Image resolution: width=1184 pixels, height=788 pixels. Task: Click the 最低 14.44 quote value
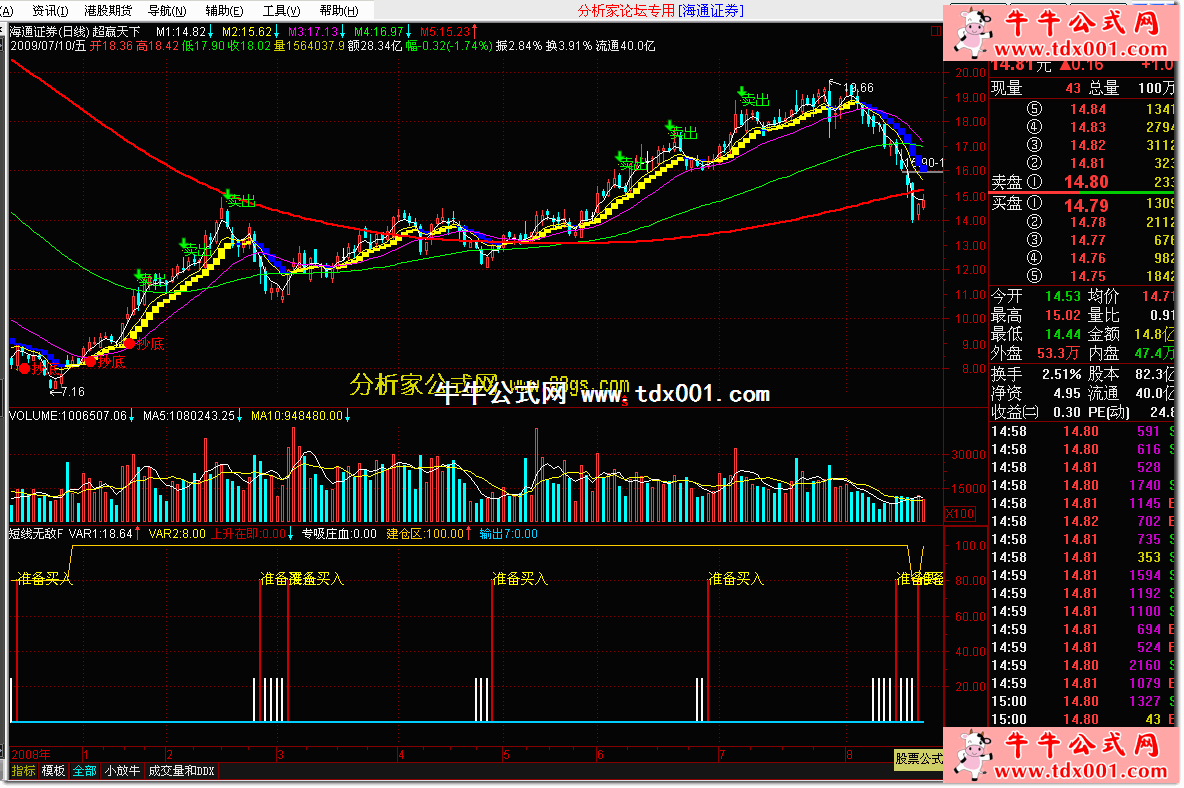pyautogui.click(x=1062, y=334)
